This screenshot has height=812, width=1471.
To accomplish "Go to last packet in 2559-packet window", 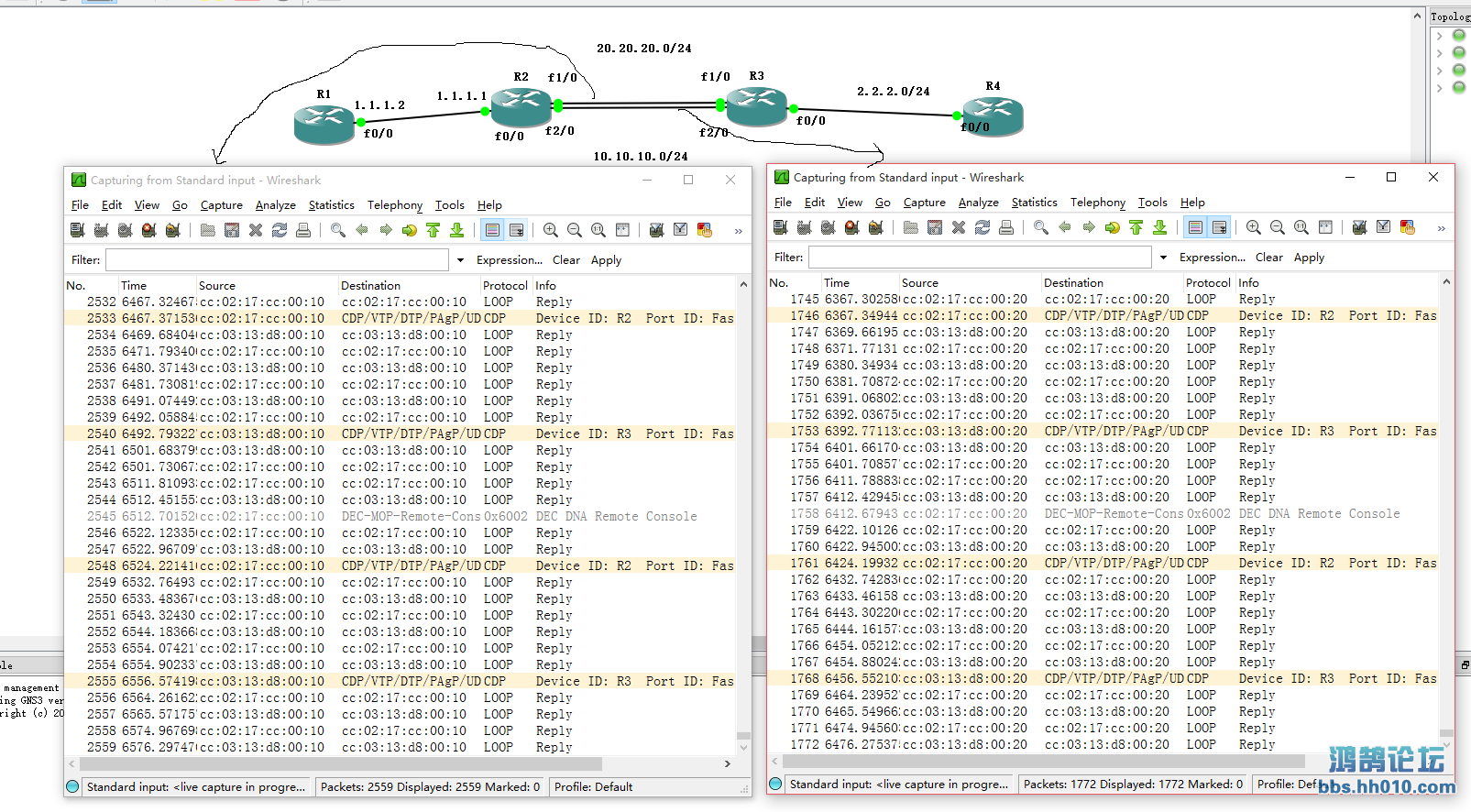I will point(457,230).
